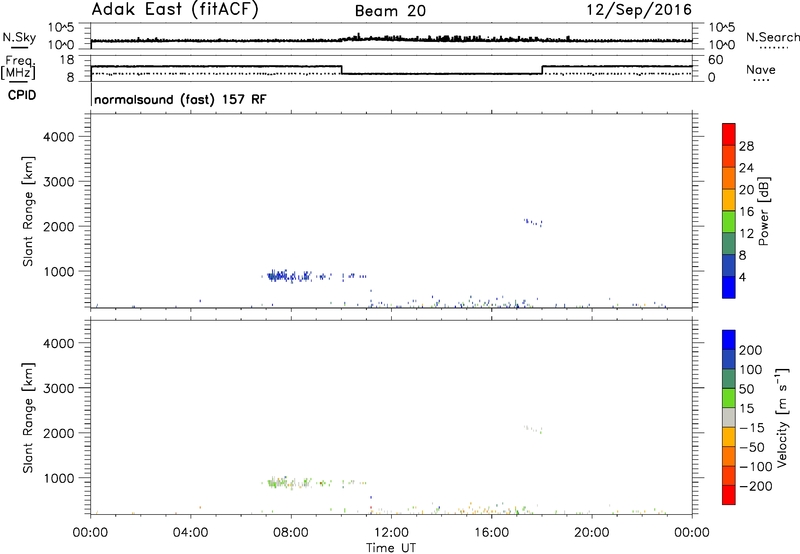
Task: Select 'normalsound (fast) 157 RF' text
Action: pos(180,99)
